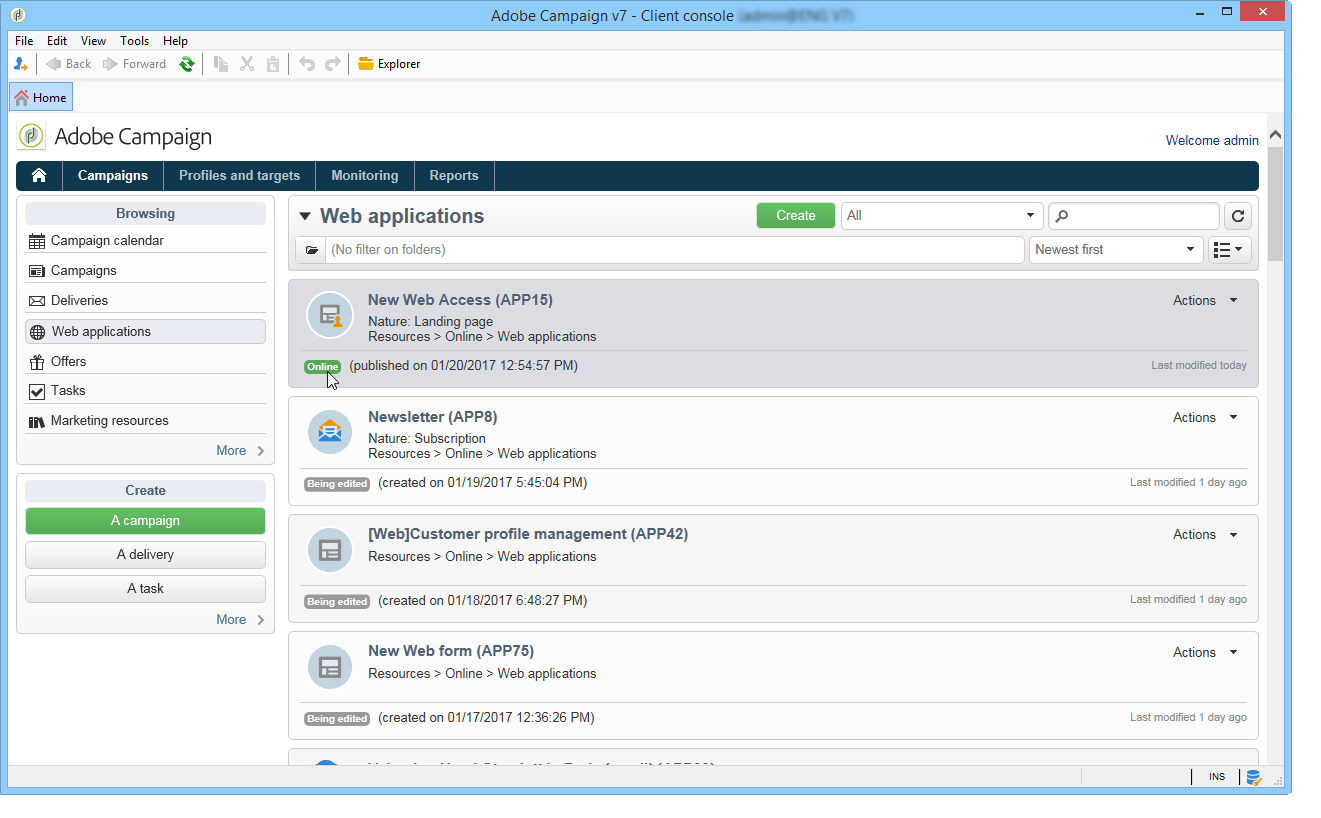Expand More under the Browsing section
The height and width of the screenshot is (818, 1321).
click(x=240, y=451)
